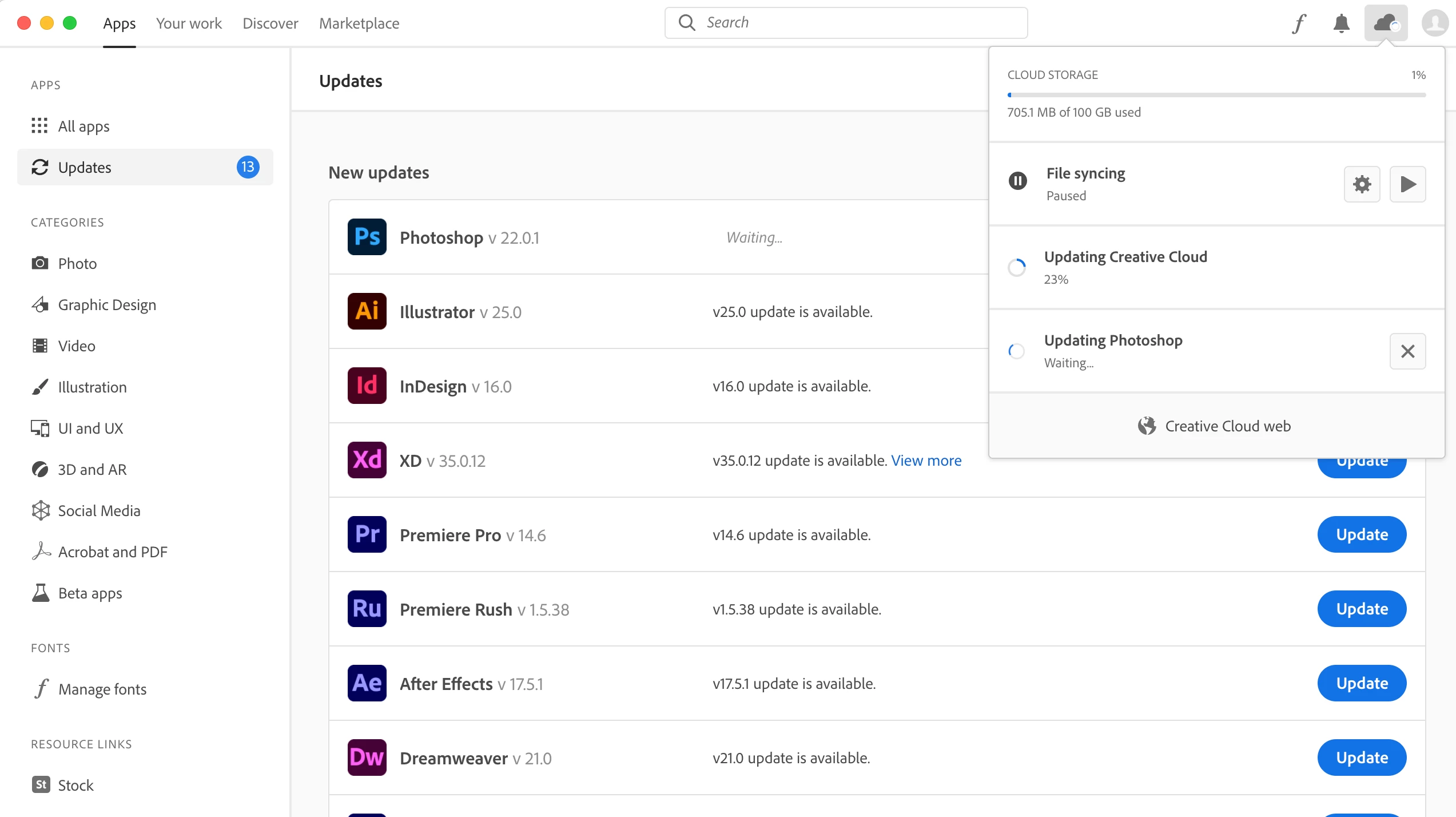The width and height of the screenshot is (1456, 817).
Task: Update Premiere Pro
Action: (x=1361, y=534)
